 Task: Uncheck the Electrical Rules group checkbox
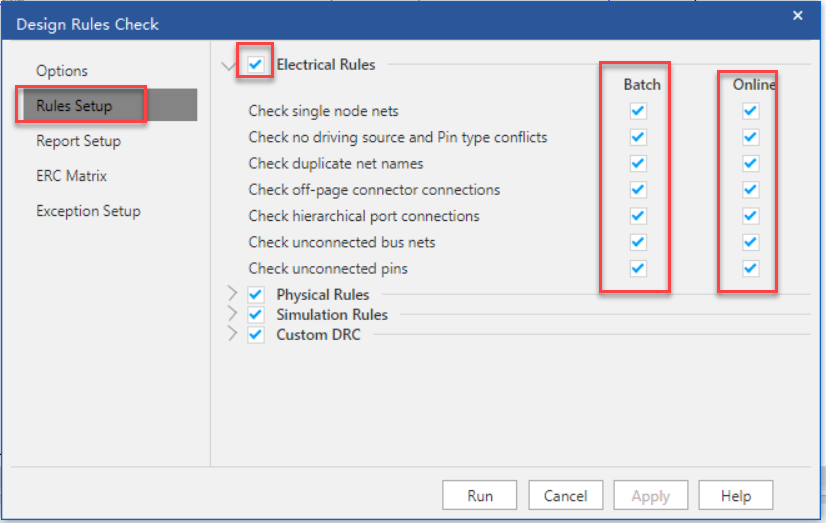point(256,65)
